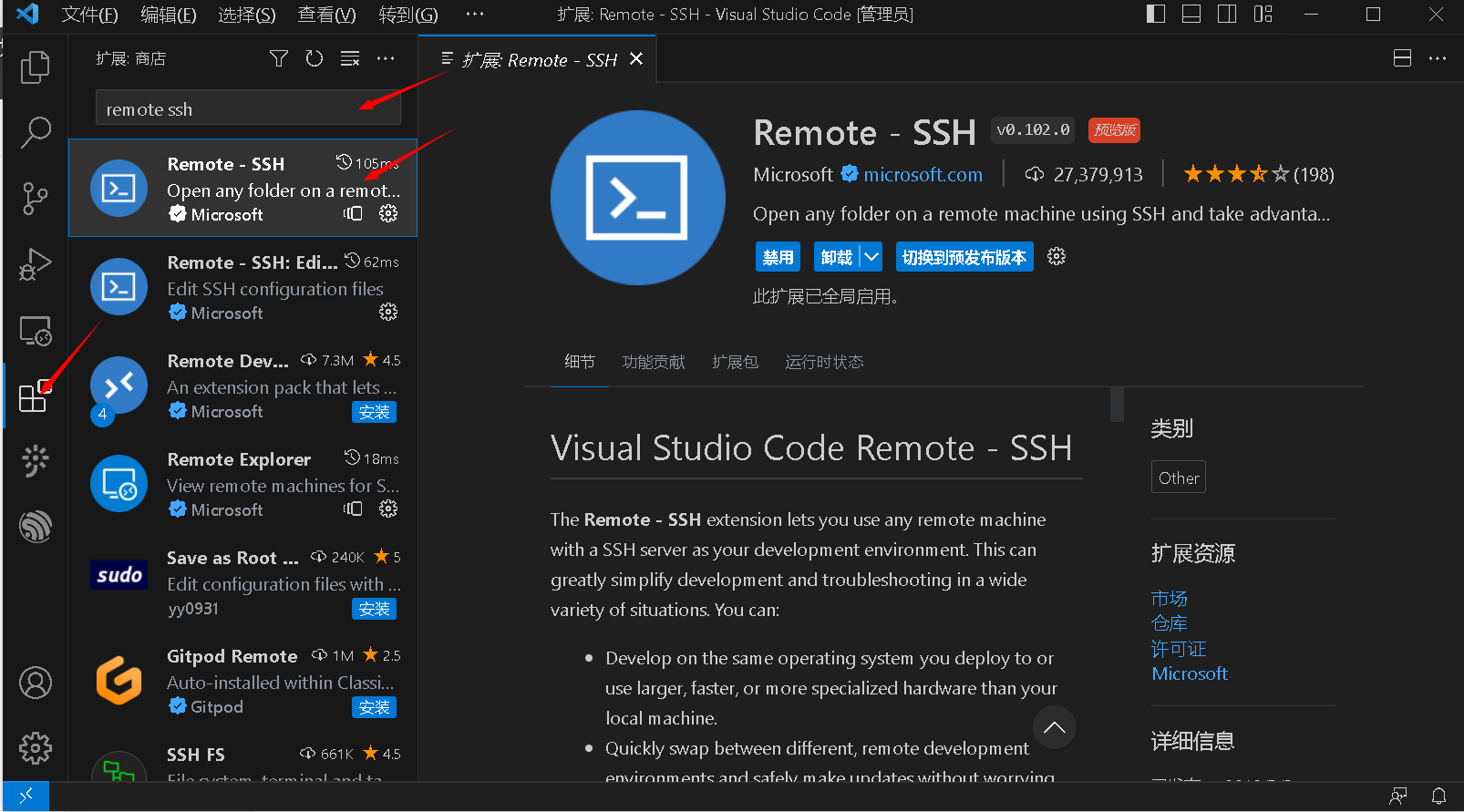1464x812 pixels.
Task: Open manage gear for Remote Explorer item
Action: tap(388, 509)
